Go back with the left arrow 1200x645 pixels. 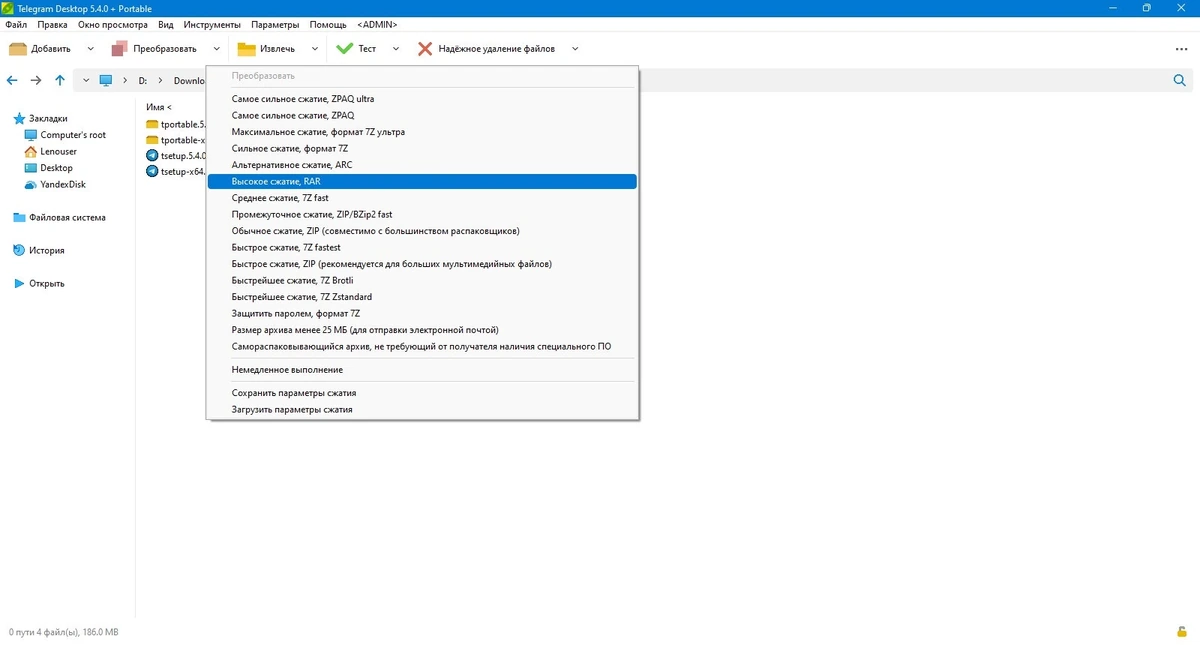click(x=12, y=80)
